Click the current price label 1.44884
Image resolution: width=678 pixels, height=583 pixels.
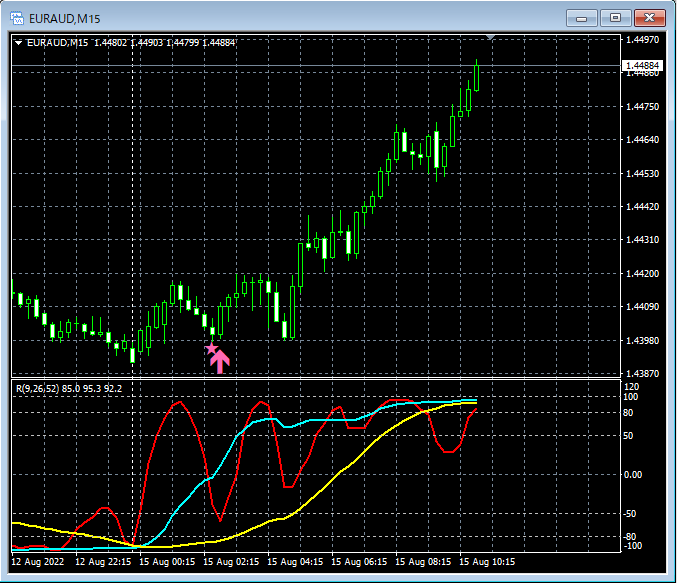click(642, 65)
